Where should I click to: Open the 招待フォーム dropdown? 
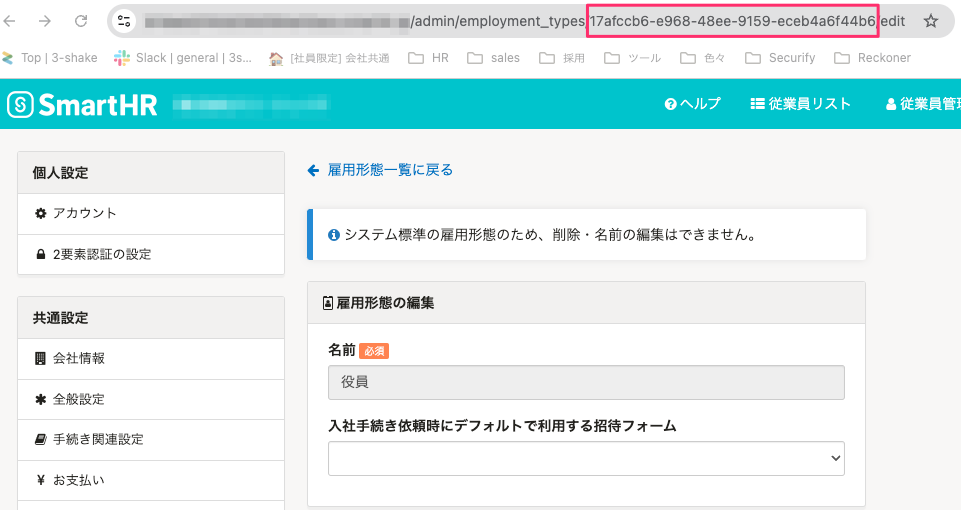[586, 459]
